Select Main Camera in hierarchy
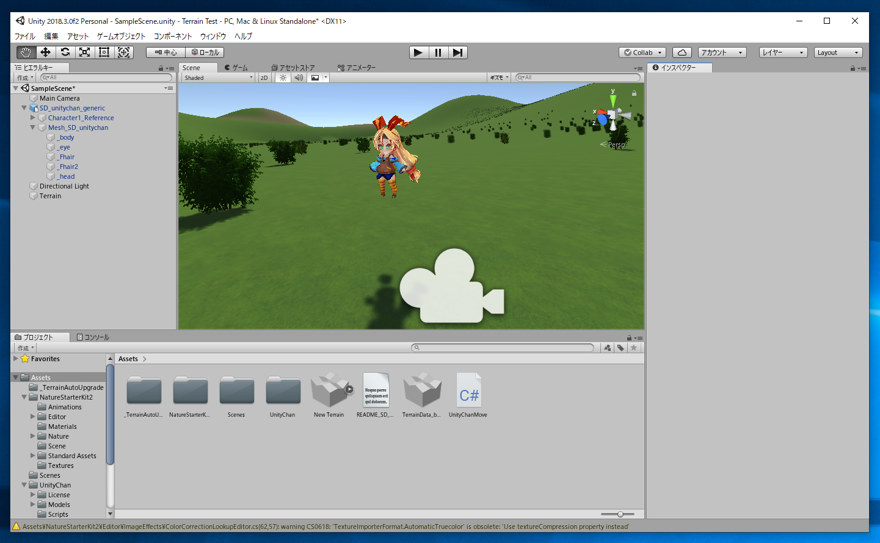The height and width of the screenshot is (543, 880). click(x=59, y=98)
